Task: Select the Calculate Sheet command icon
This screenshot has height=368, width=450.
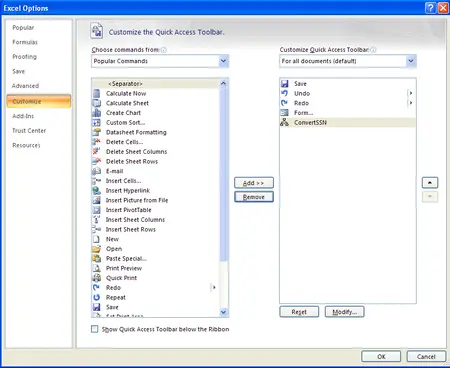Action: pyautogui.click(x=97, y=103)
